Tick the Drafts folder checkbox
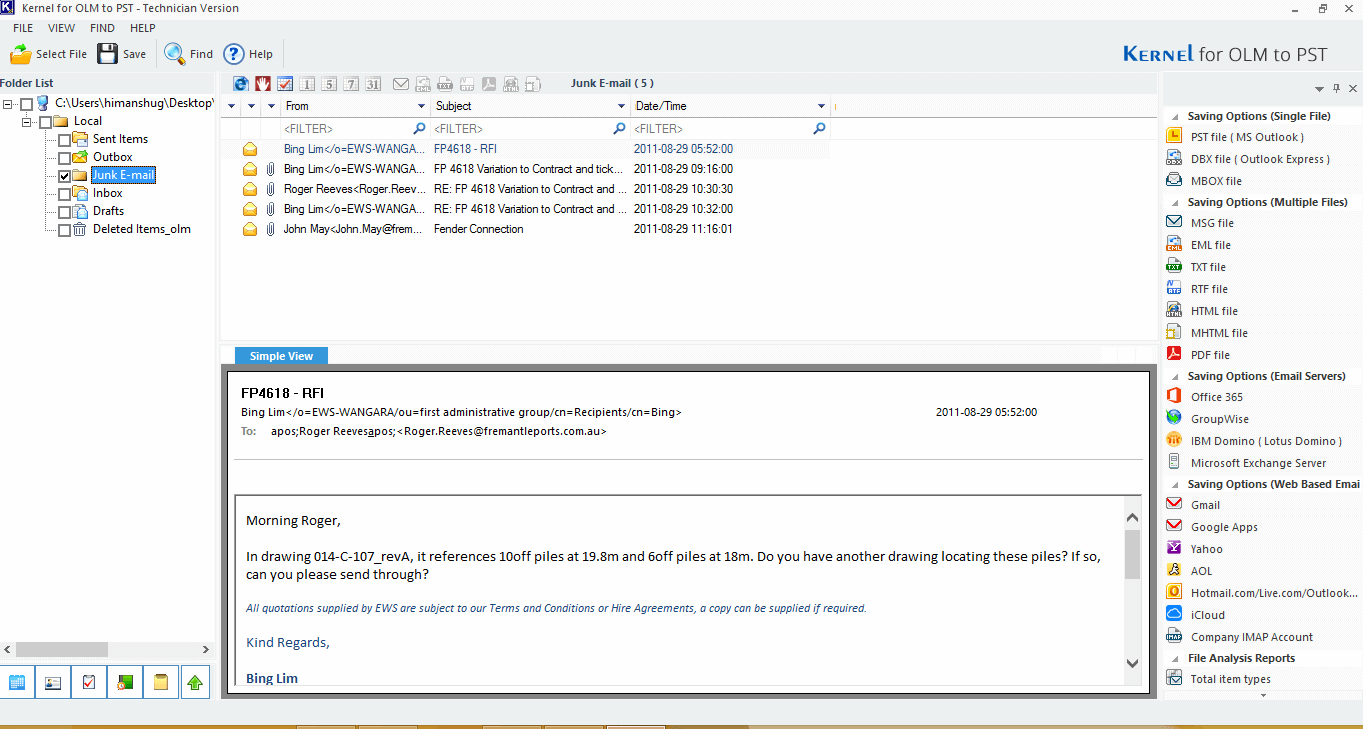 tap(64, 212)
